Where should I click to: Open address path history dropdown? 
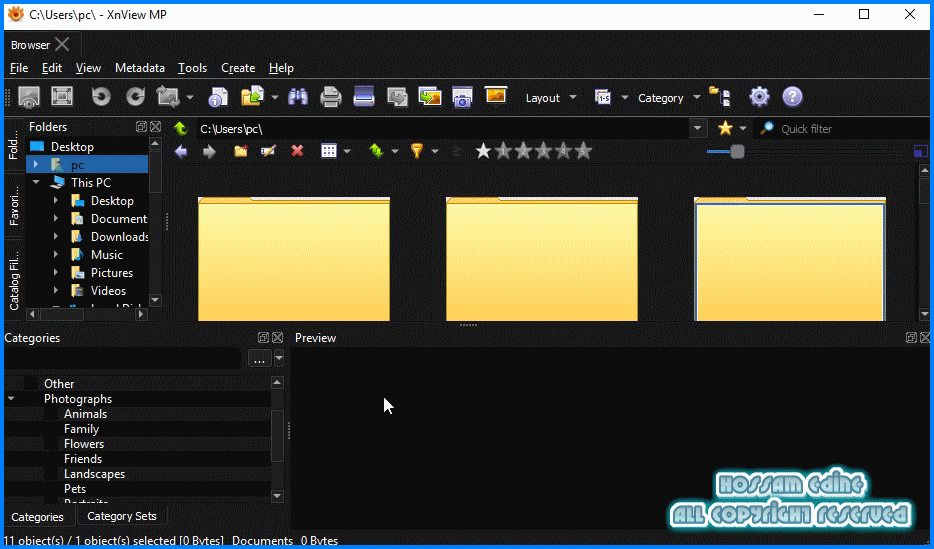(698, 128)
